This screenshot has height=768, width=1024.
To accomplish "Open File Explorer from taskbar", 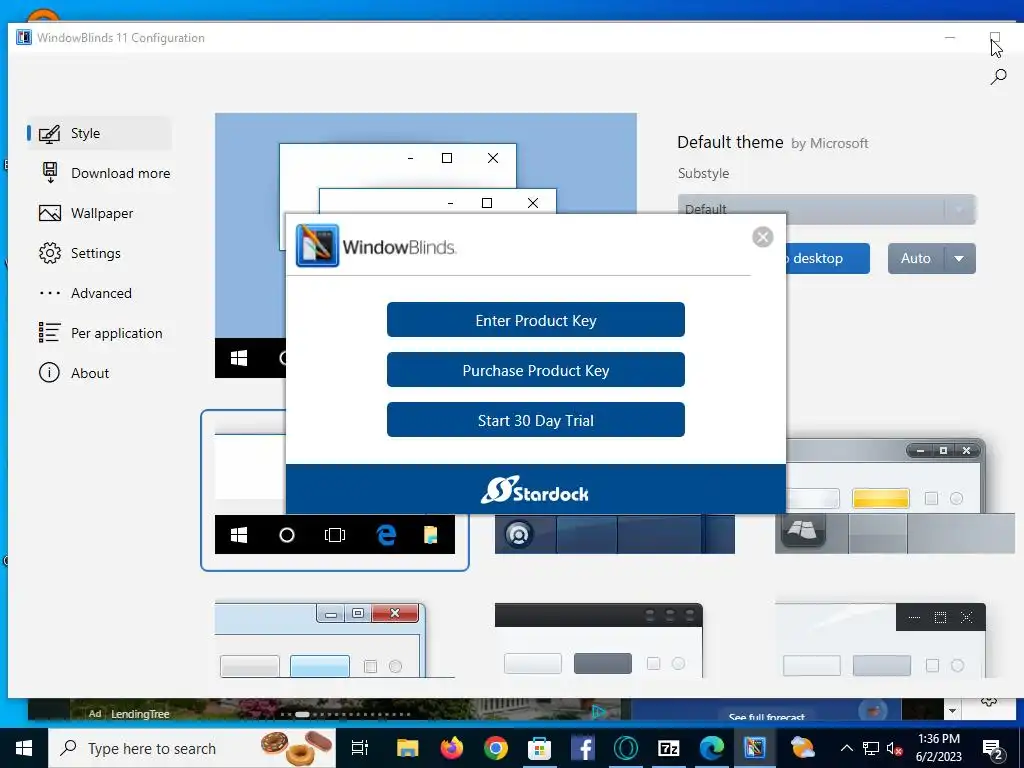I will (408, 748).
